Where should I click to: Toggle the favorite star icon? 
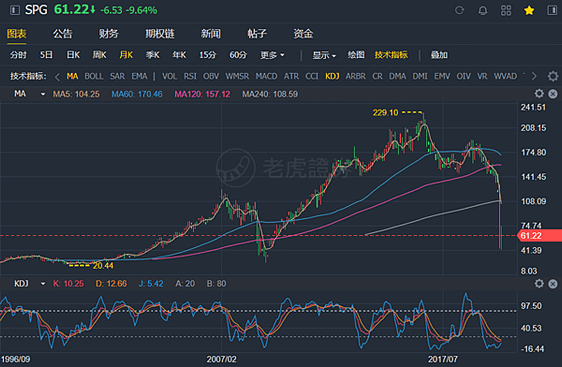click(x=529, y=10)
